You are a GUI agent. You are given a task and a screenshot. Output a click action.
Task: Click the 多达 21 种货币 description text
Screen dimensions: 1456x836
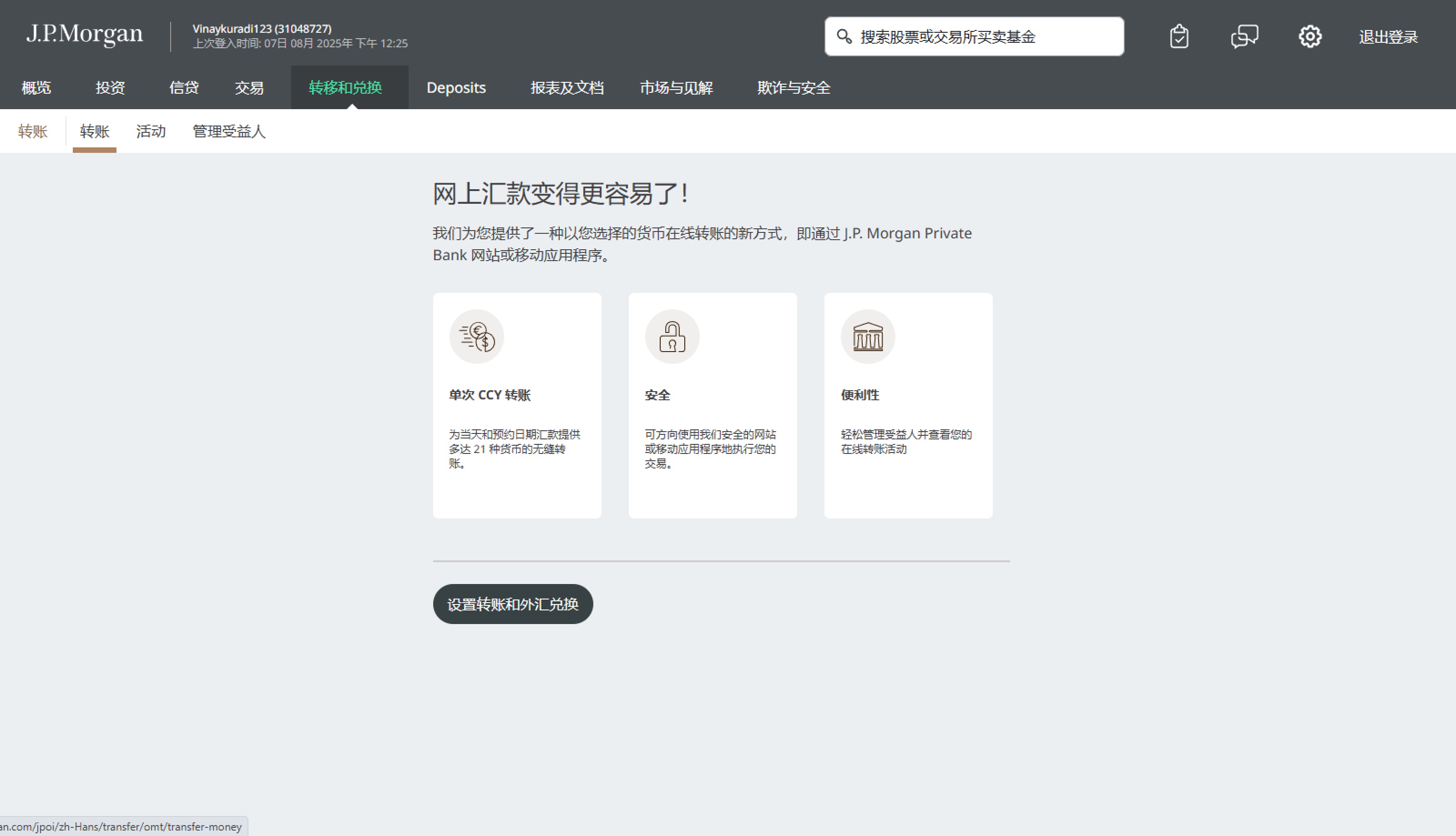[515, 448]
